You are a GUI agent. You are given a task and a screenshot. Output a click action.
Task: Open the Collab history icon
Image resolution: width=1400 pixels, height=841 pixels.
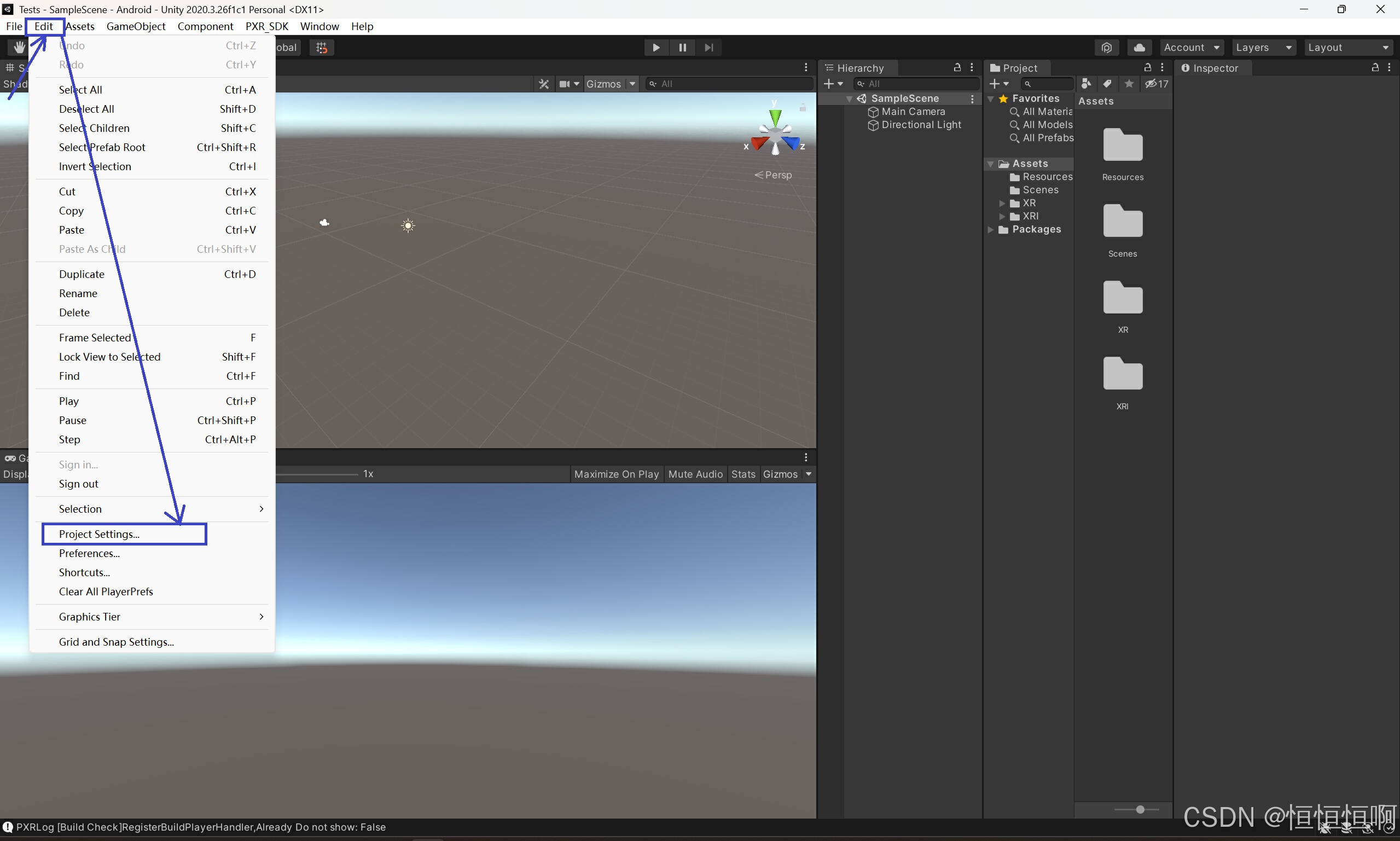(x=1107, y=48)
